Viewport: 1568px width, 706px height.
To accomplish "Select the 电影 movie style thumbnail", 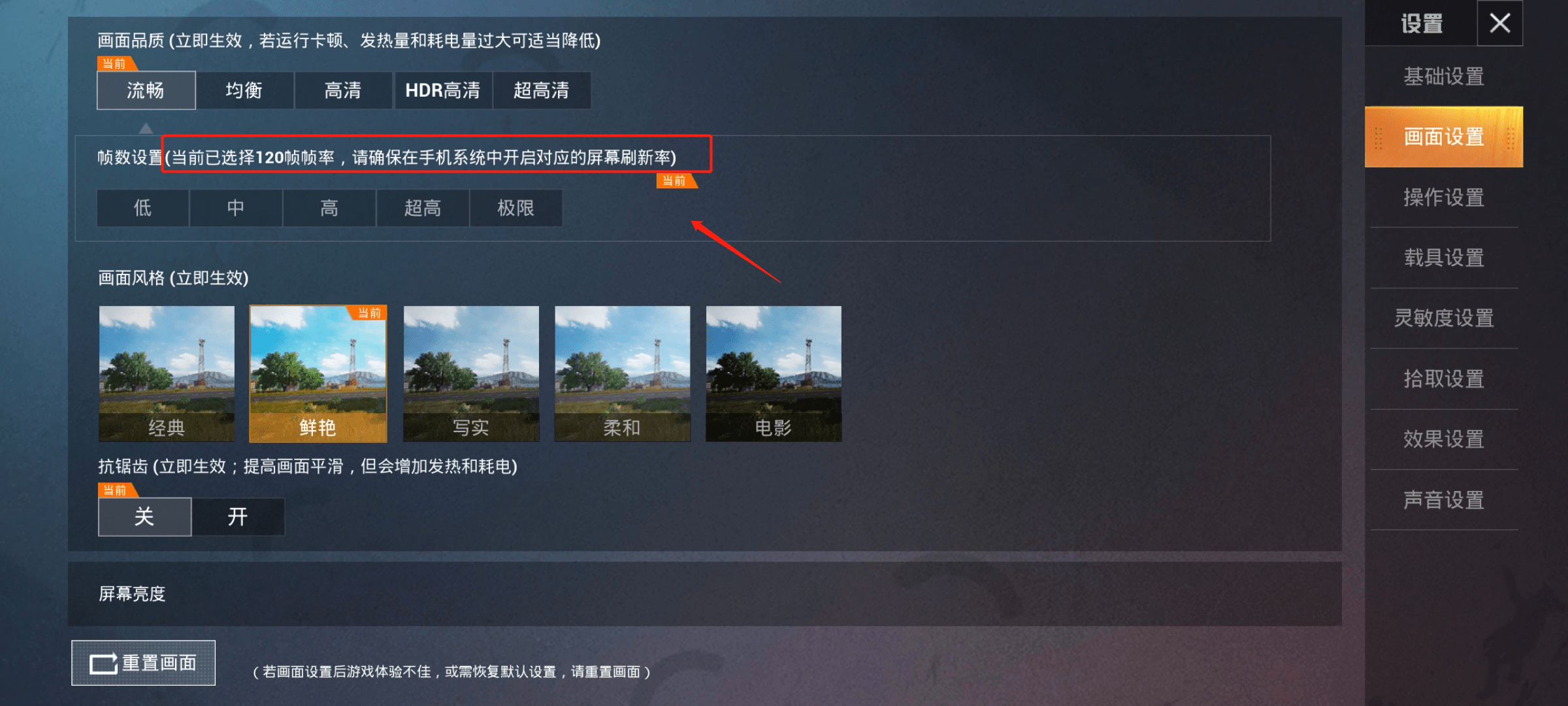I will [x=774, y=374].
